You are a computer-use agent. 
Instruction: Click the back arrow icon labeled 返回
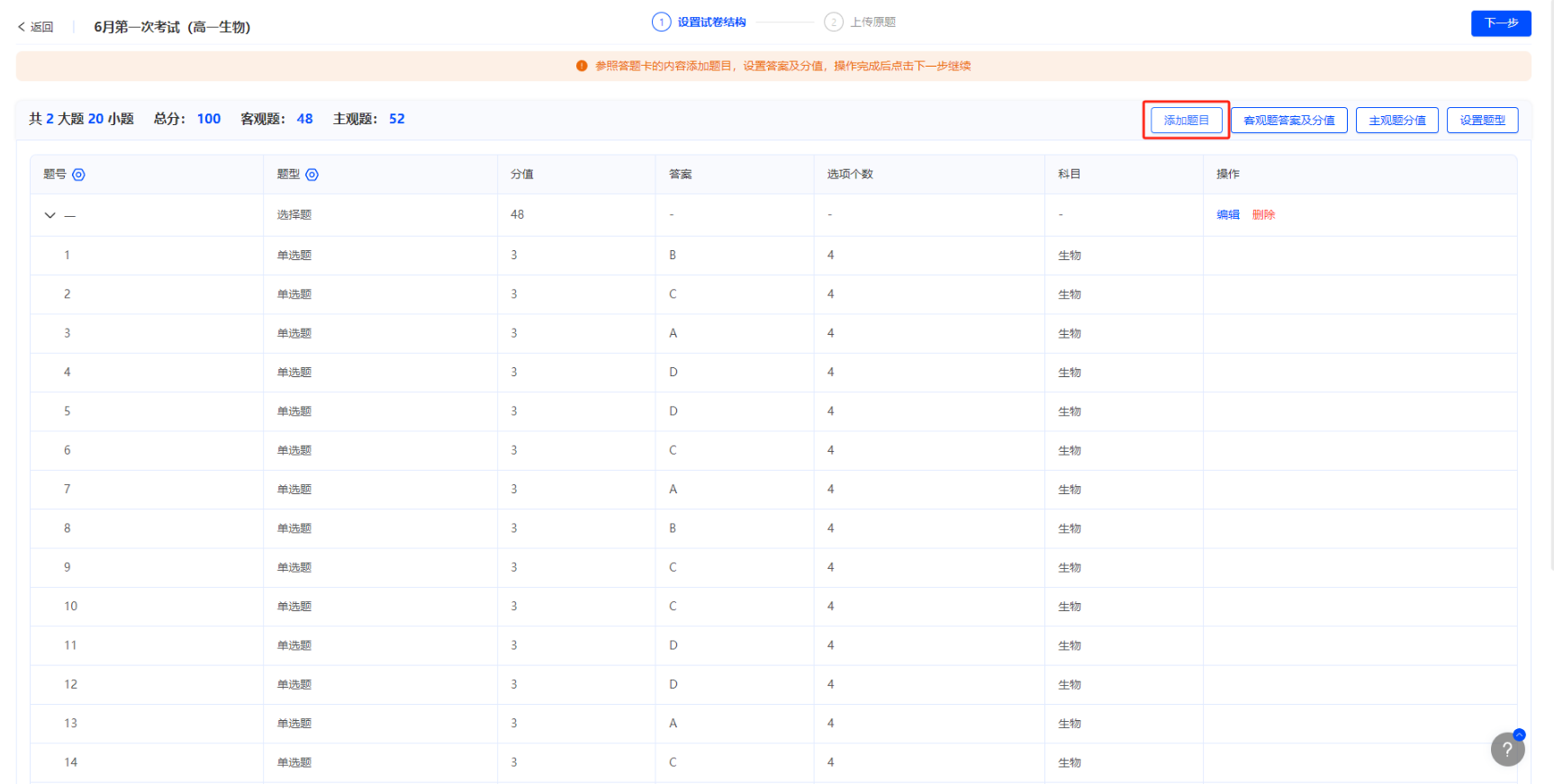coord(22,27)
